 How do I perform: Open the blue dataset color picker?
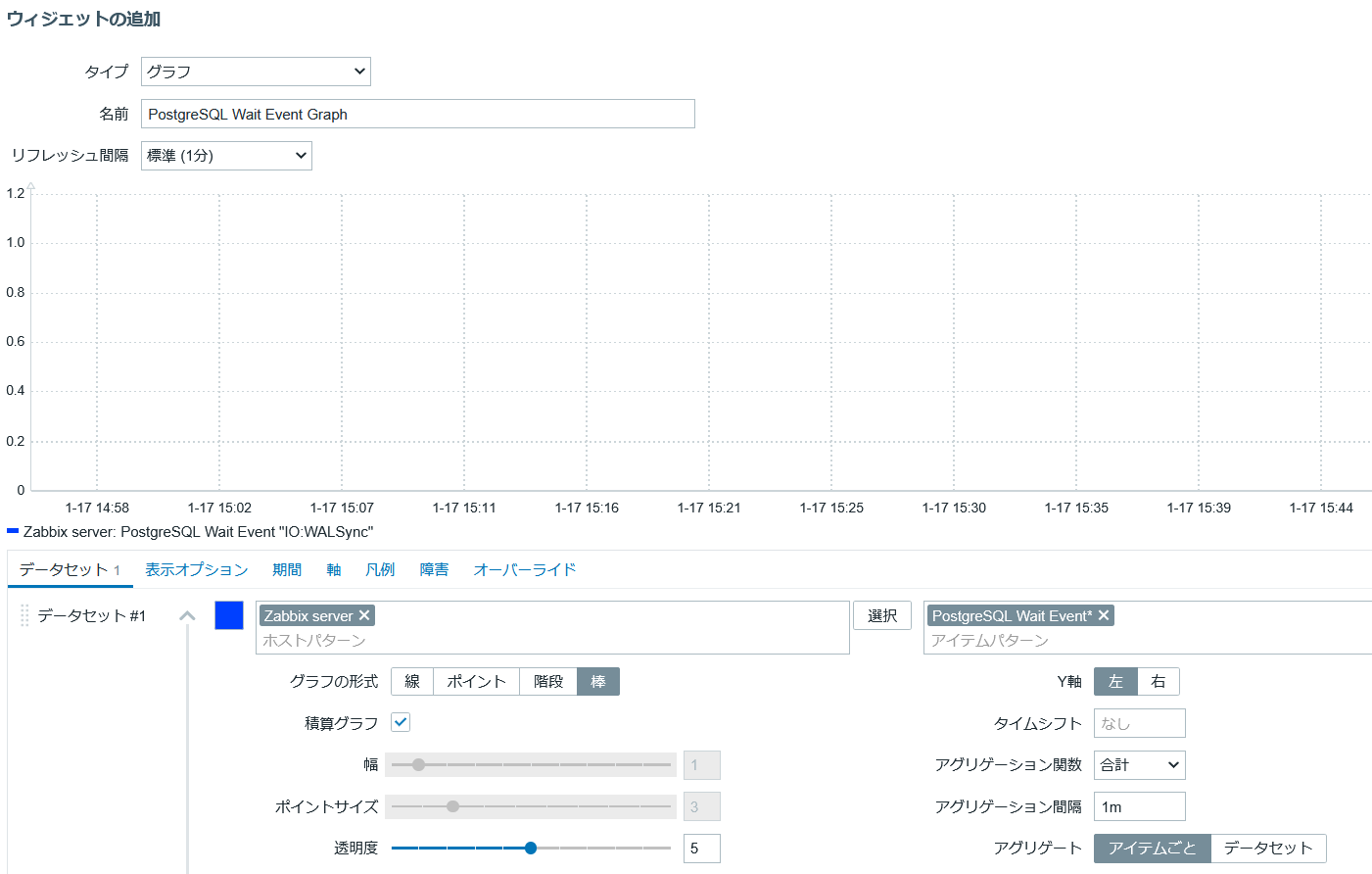(x=229, y=615)
